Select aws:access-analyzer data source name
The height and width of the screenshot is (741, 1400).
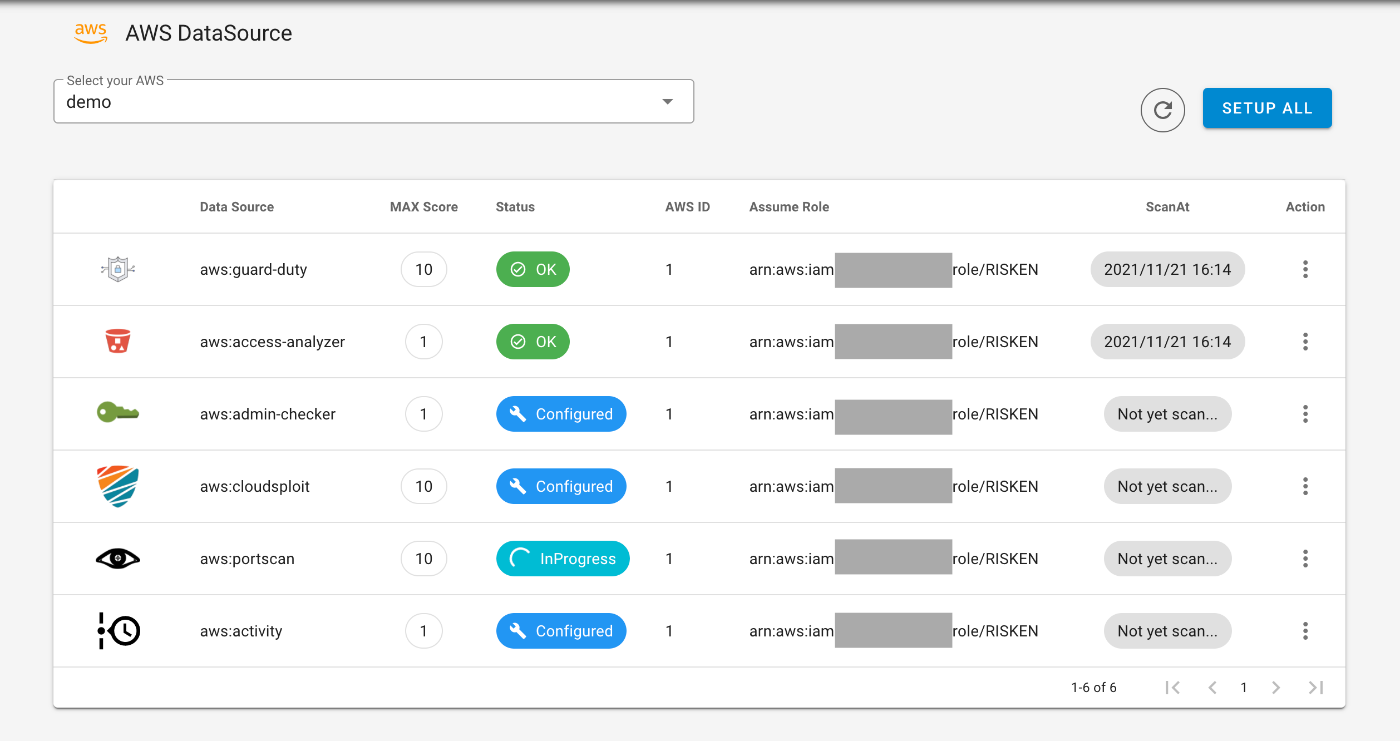273,342
